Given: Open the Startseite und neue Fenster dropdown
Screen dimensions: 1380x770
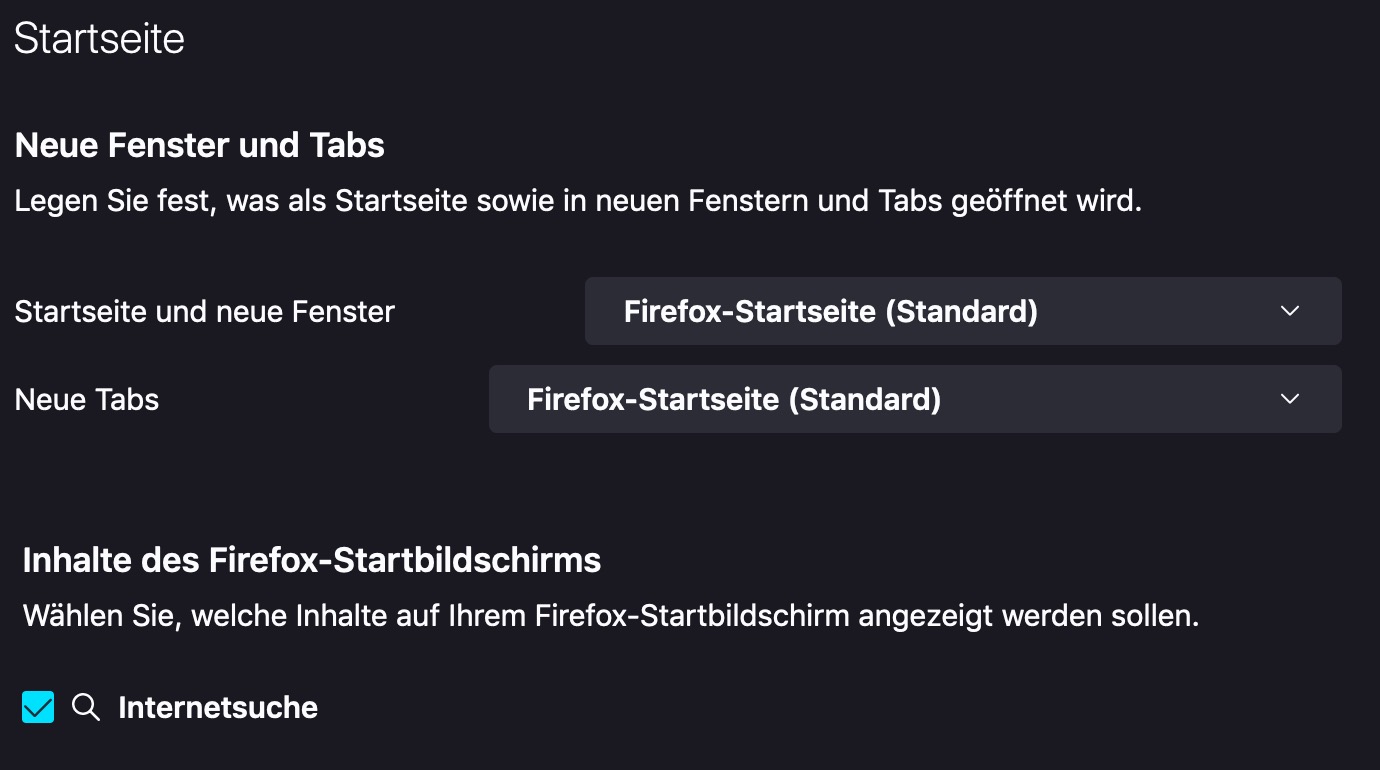Looking at the screenshot, I should coord(962,311).
